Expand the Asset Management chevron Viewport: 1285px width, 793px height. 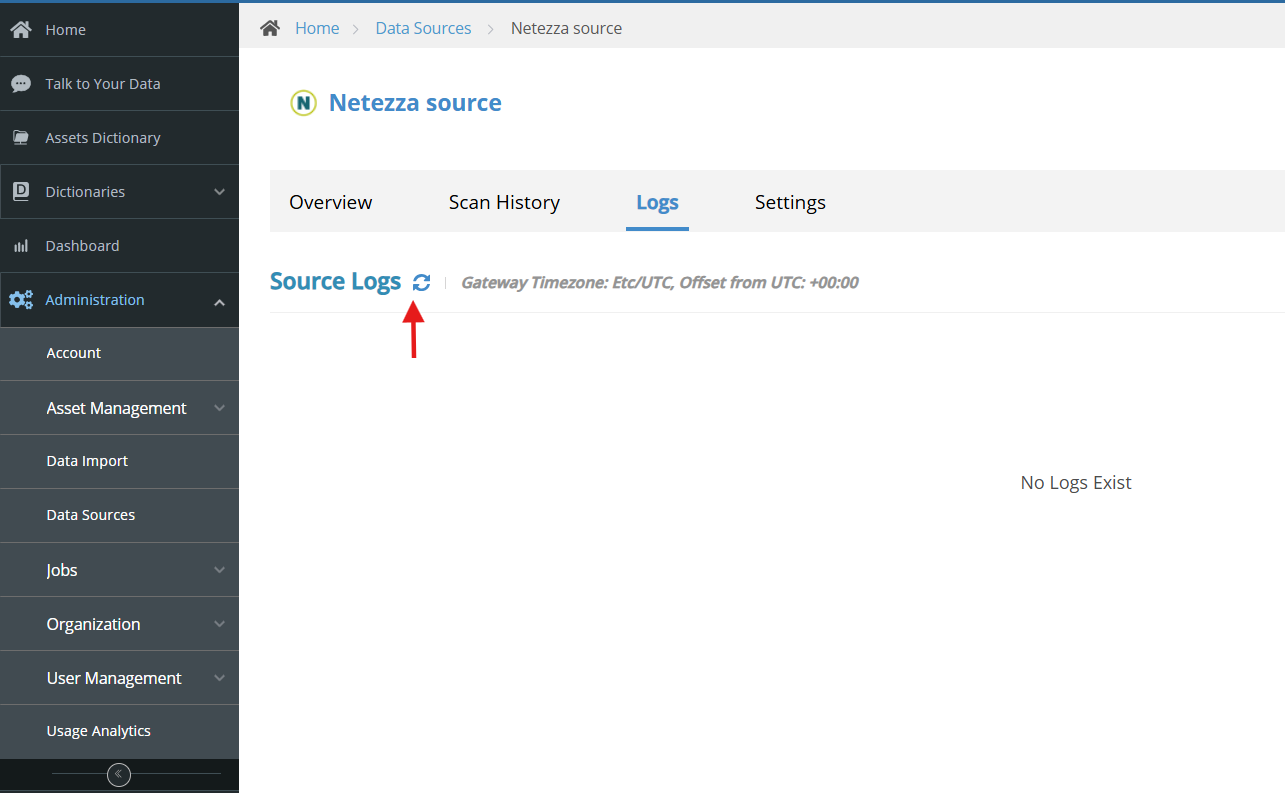pos(220,408)
